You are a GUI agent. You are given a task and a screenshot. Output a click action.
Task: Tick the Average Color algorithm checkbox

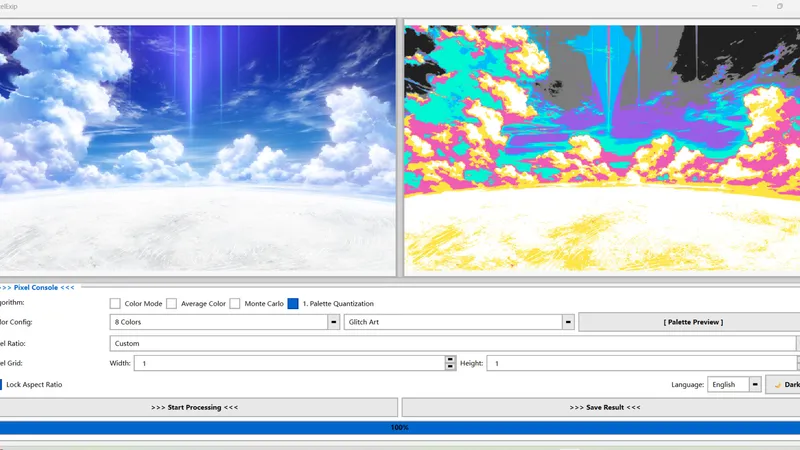point(172,303)
